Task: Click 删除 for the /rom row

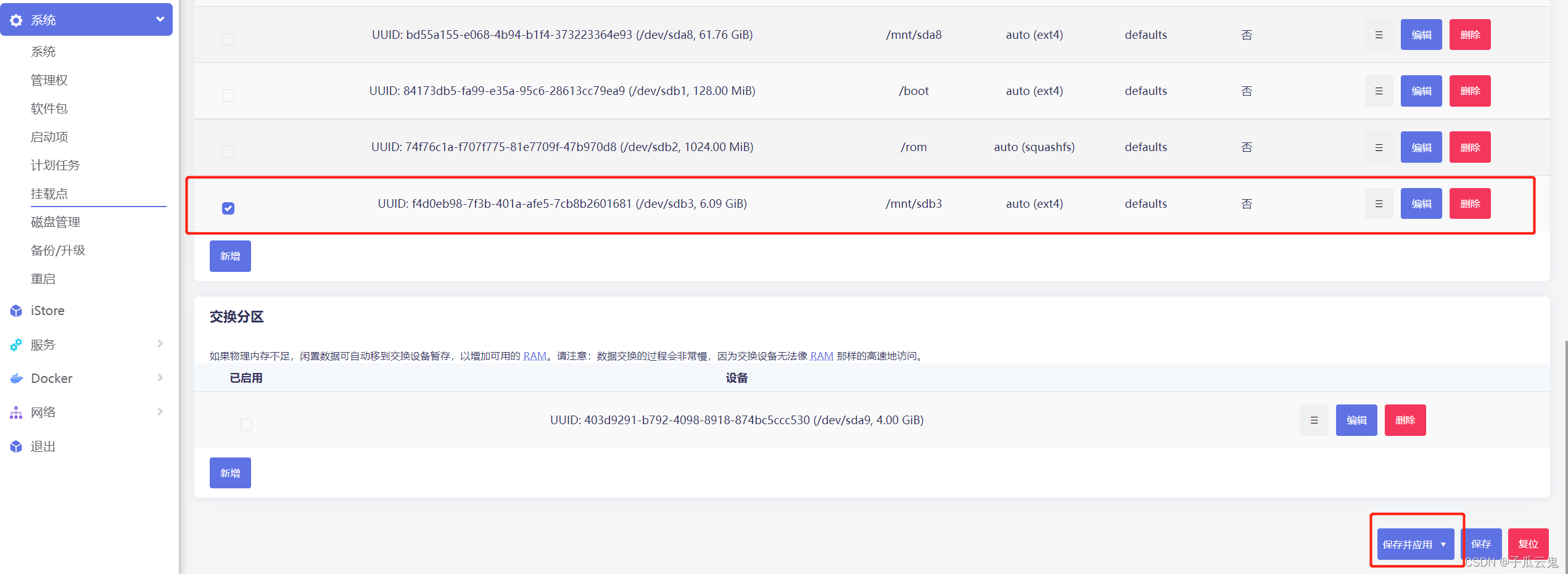Action: pyautogui.click(x=1470, y=147)
